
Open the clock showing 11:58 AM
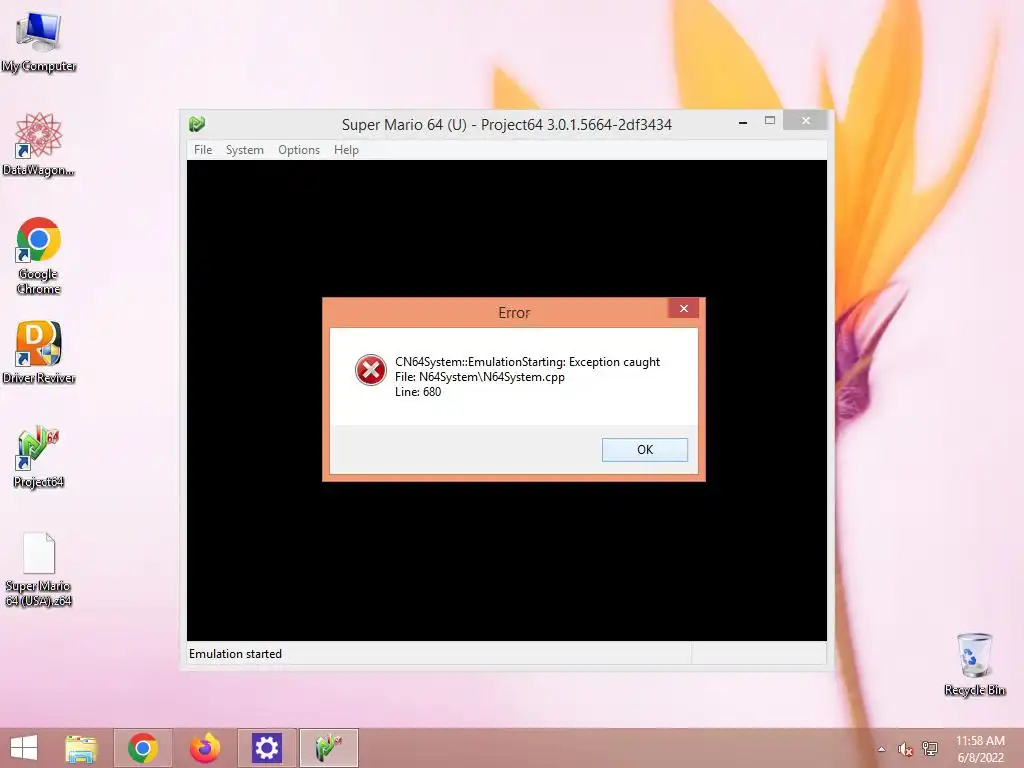pyautogui.click(x=980, y=749)
